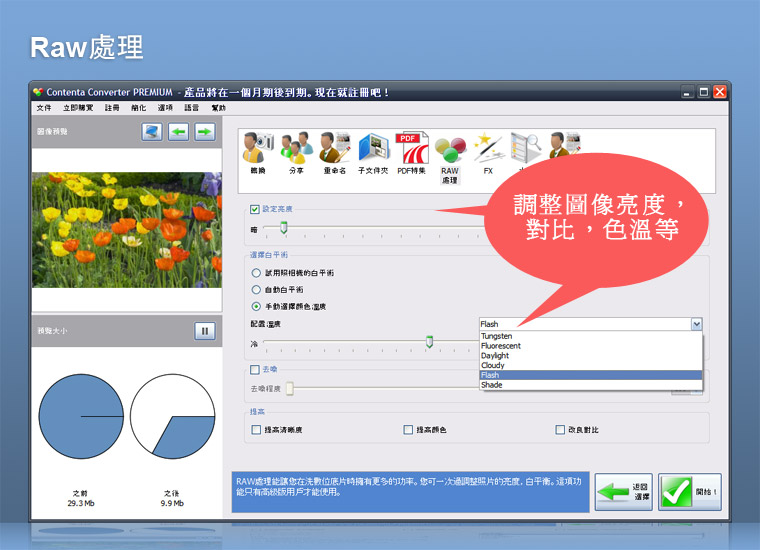This screenshot has height=550, width=760.
Task: Click the brightness slider handle
Action: pyautogui.click(x=284, y=227)
